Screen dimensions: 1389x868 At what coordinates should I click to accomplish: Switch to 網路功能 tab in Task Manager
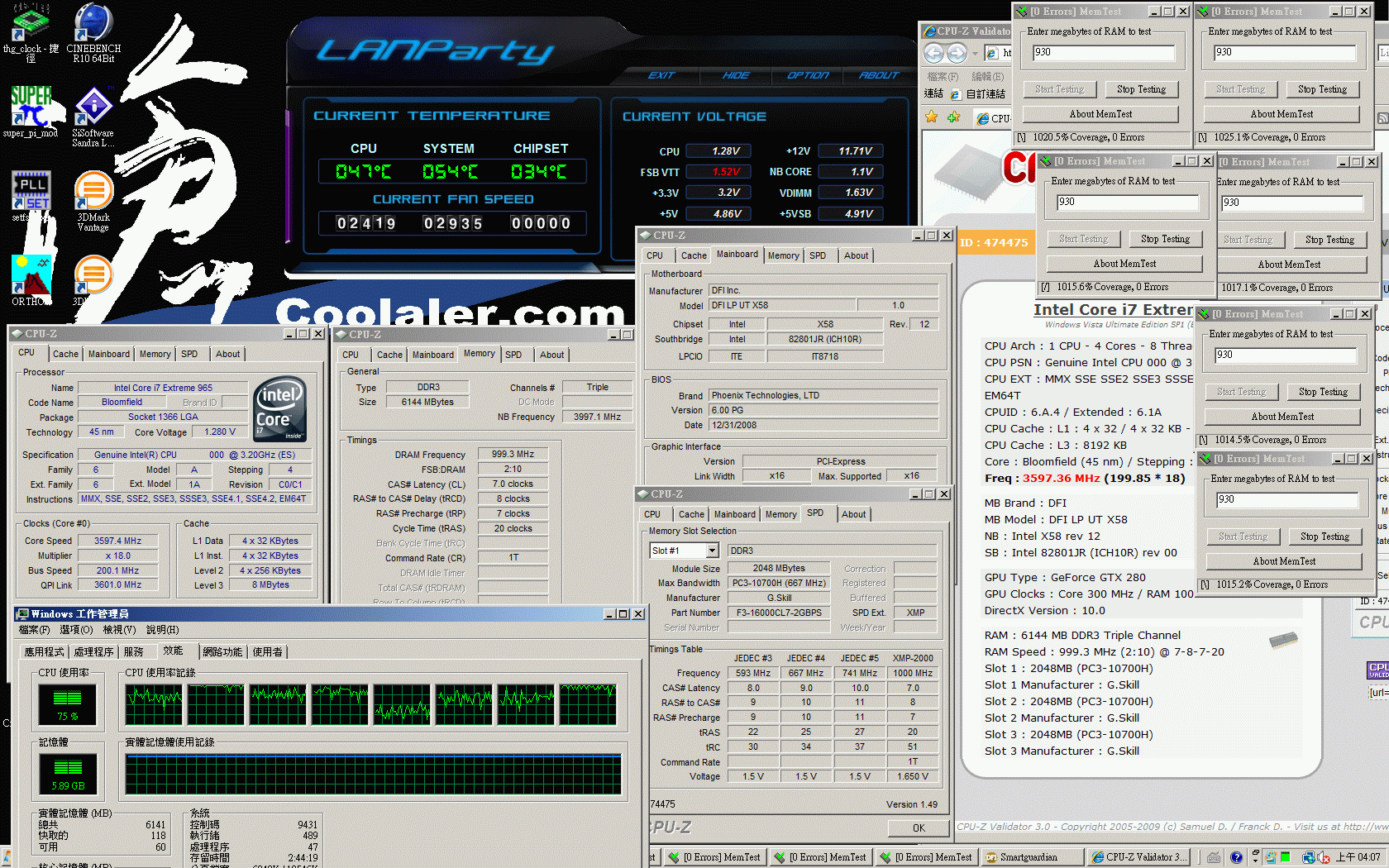coord(222,652)
